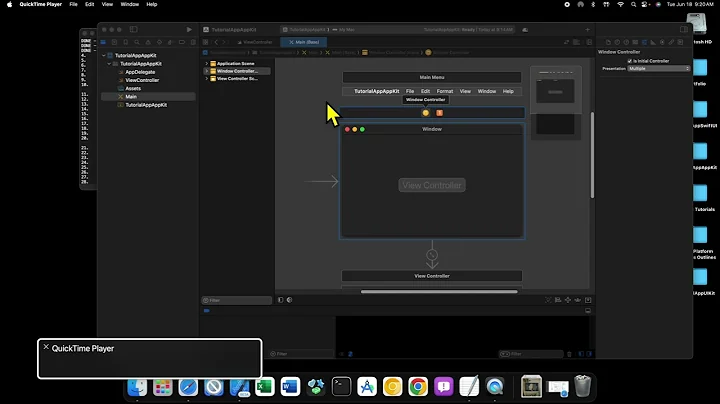
Task: Open Spotlight search in the menu bar
Action: (x=633, y=4)
